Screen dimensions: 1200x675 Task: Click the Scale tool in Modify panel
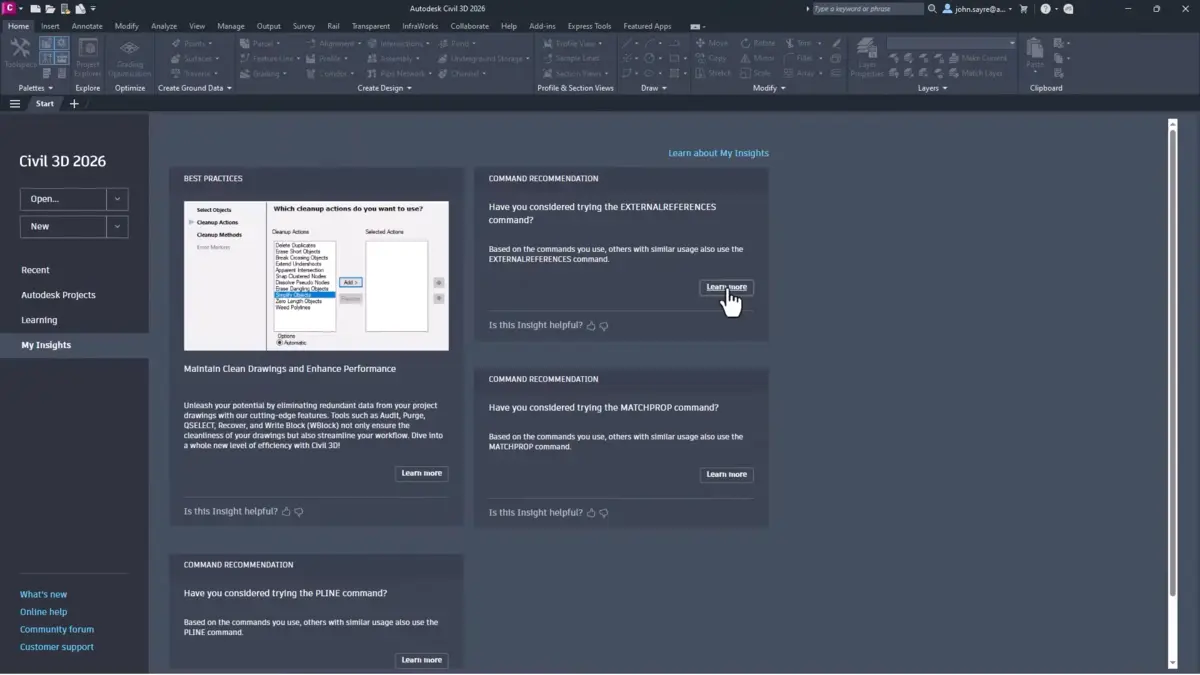[x=756, y=73]
